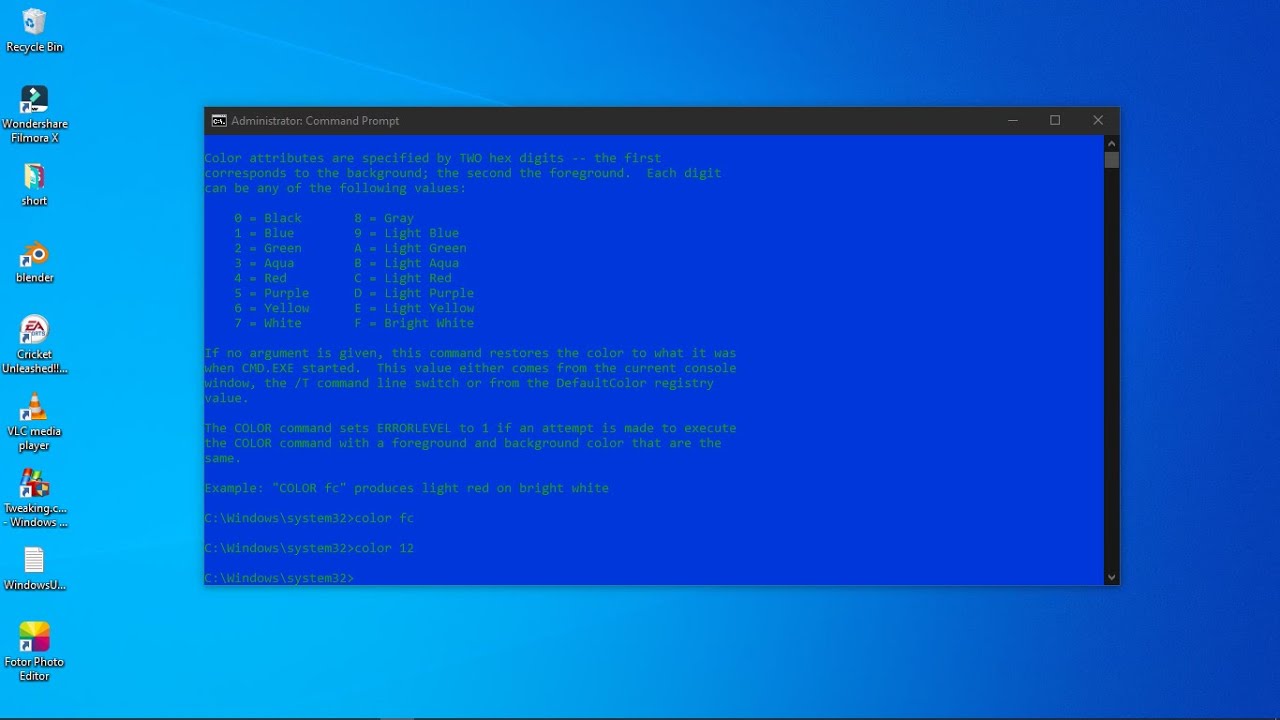Click the 'Example: "COLOR fc"' line
This screenshot has height=720, width=1280.
(407, 488)
